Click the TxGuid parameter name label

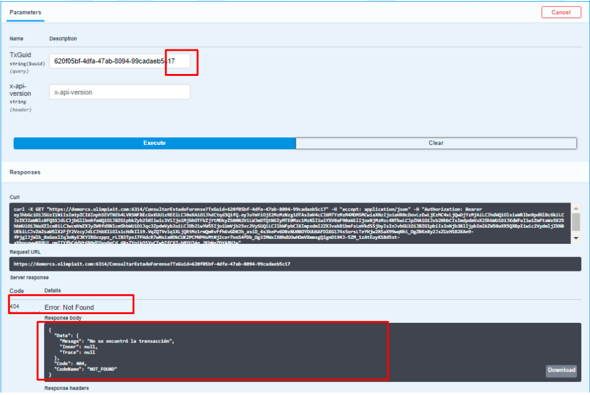[20, 55]
